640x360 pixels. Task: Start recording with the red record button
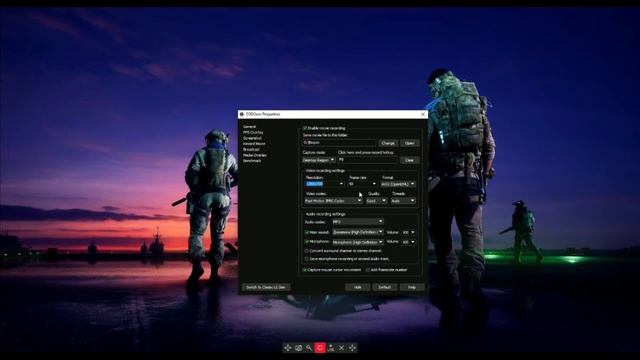point(320,348)
